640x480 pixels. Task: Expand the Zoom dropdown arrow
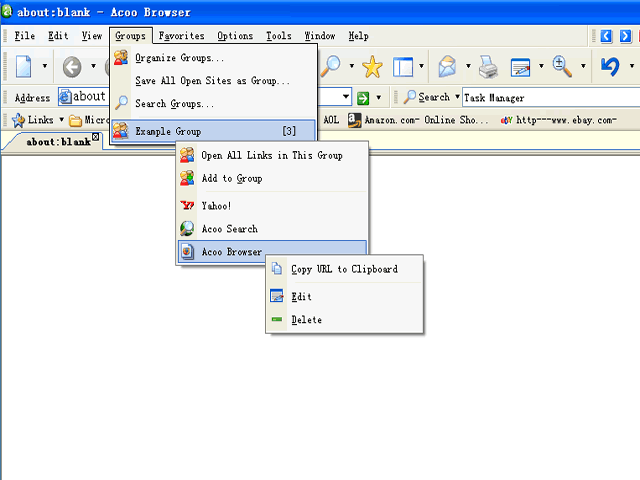coord(583,66)
